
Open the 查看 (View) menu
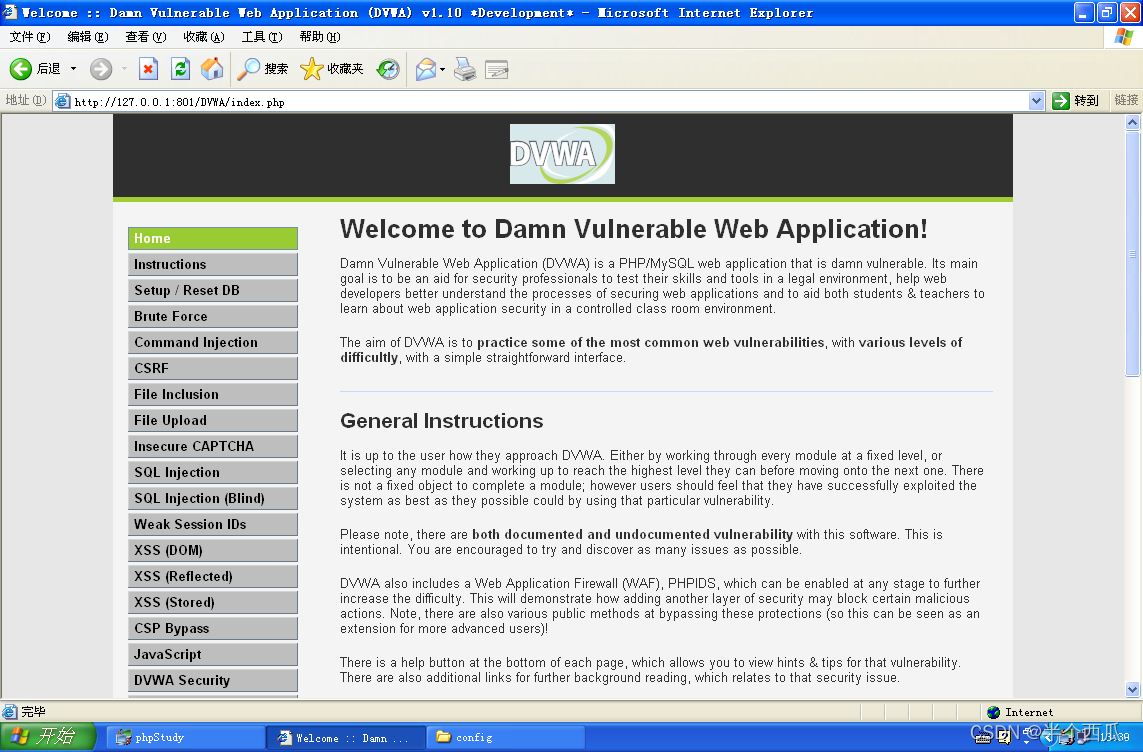pos(146,36)
